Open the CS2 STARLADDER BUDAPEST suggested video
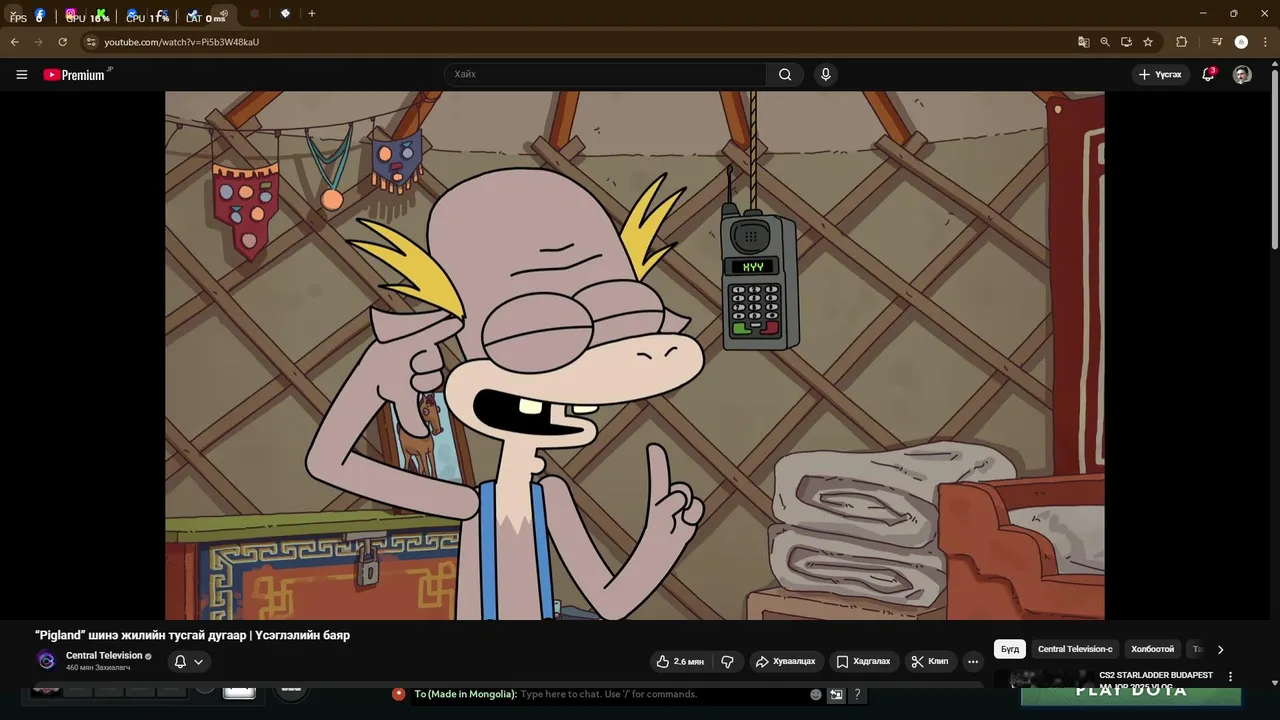This screenshot has width=1280, height=720. tap(1156, 676)
